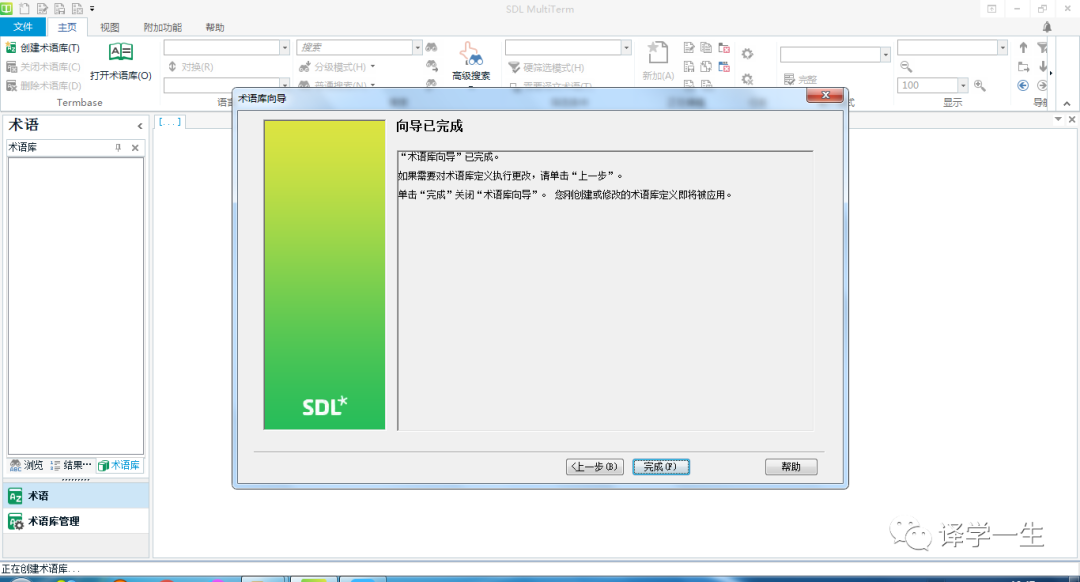1080x582 pixels.
Task: Click the [...] document tab
Action: [x=170, y=122]
